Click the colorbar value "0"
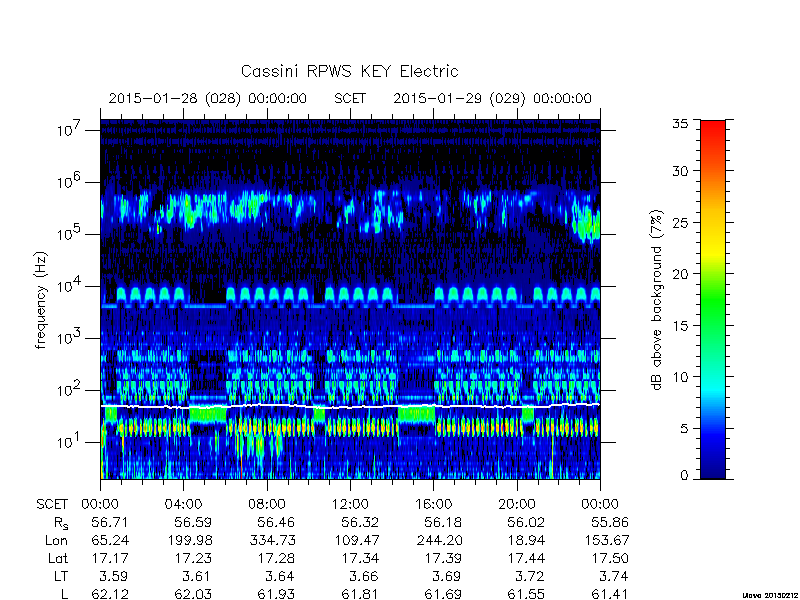Image resolution: width=800 pixels, height=600 pixels. pos(684,475)
